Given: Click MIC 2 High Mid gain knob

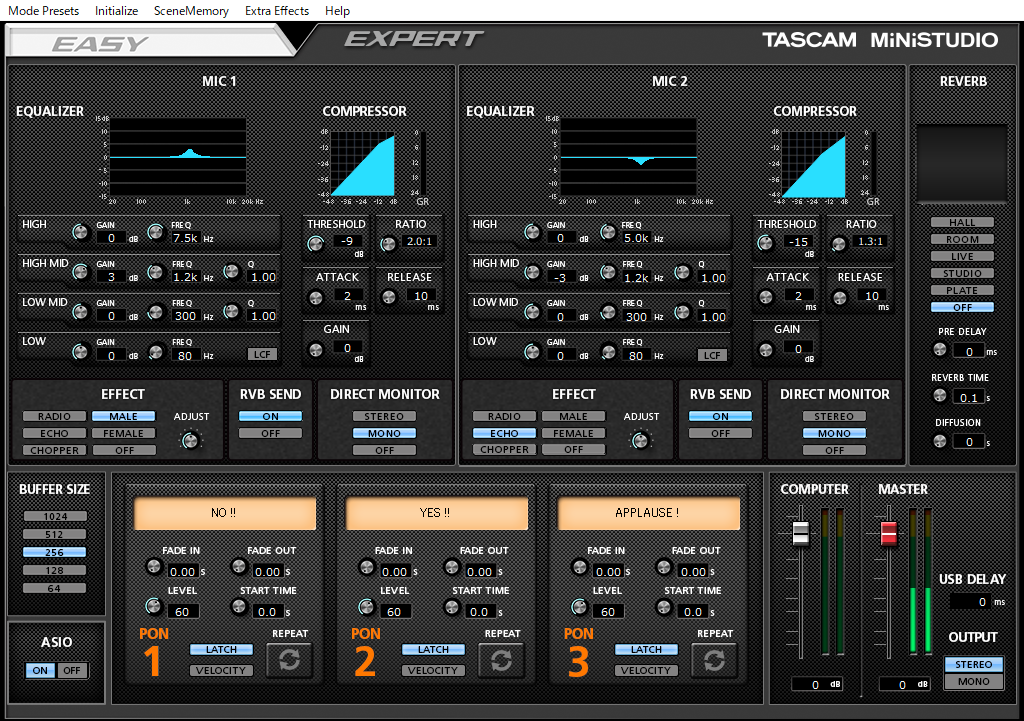Looking at the screenshot, I should (532, 272).
